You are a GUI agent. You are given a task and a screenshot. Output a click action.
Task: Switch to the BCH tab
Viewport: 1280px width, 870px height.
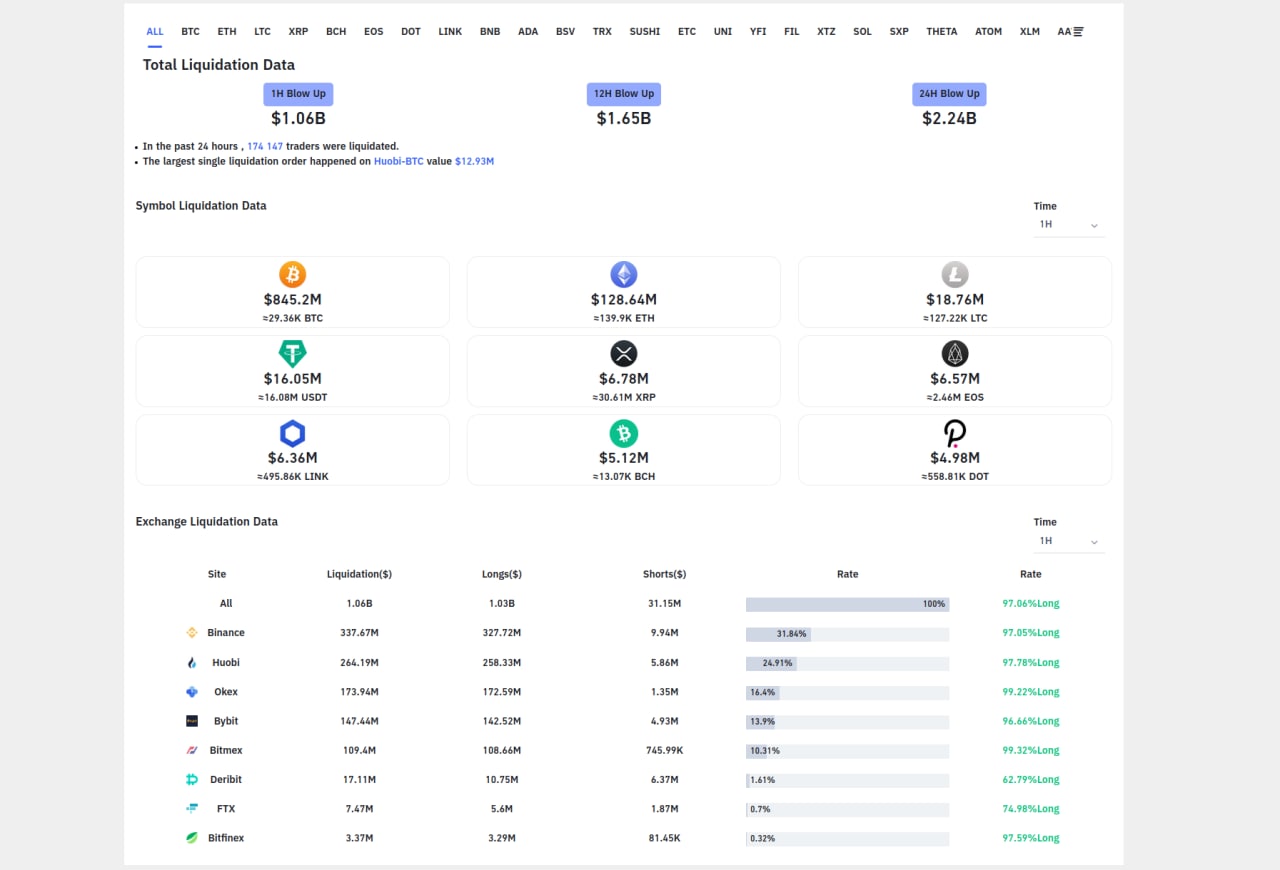[336, 32]
